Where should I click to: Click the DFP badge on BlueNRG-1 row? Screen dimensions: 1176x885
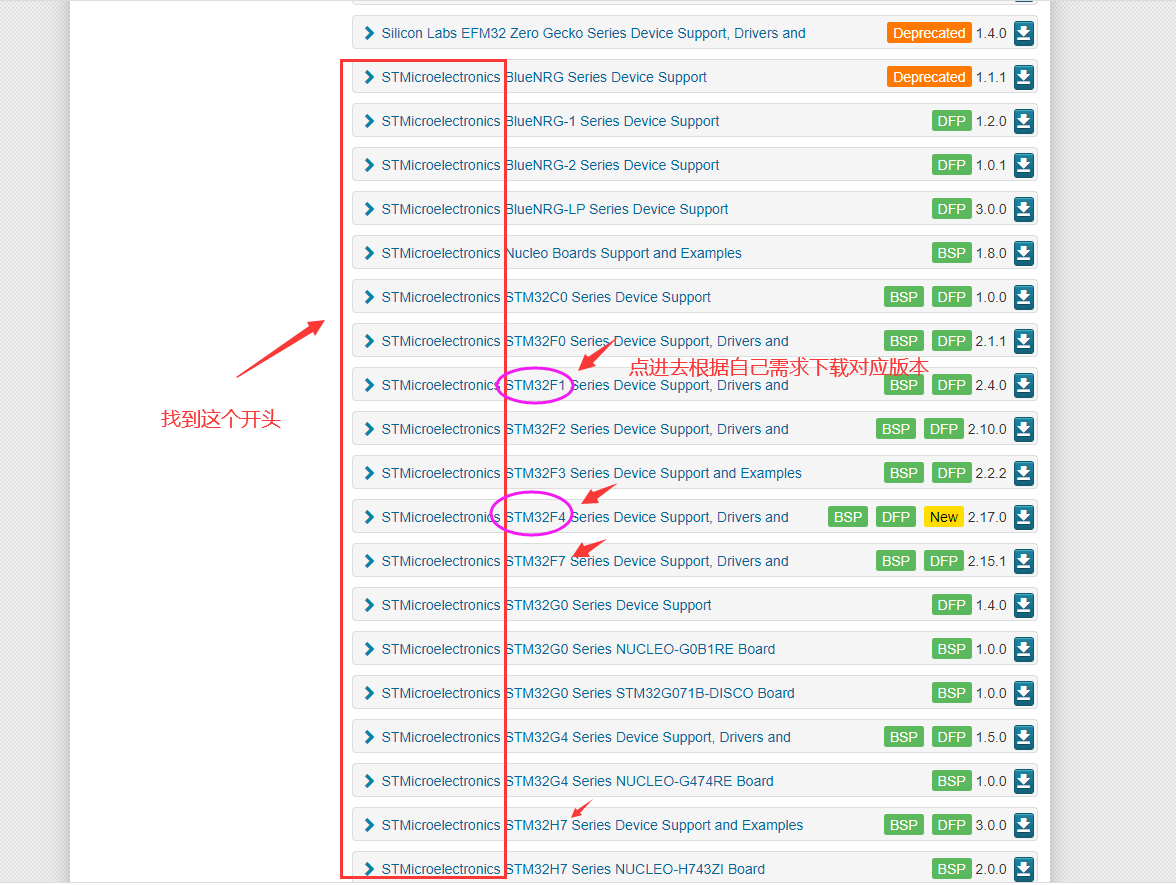pos(952,121)
